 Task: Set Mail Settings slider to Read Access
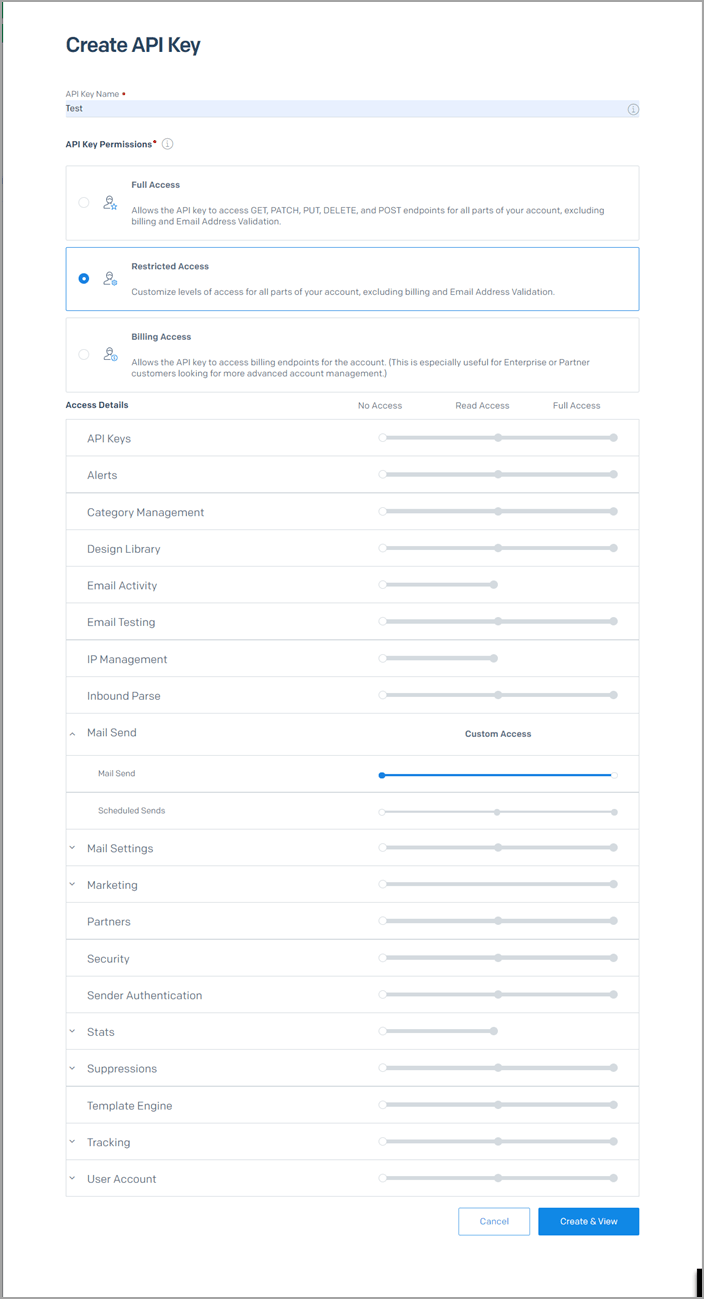pyautogui.click(x=498, y=847)
